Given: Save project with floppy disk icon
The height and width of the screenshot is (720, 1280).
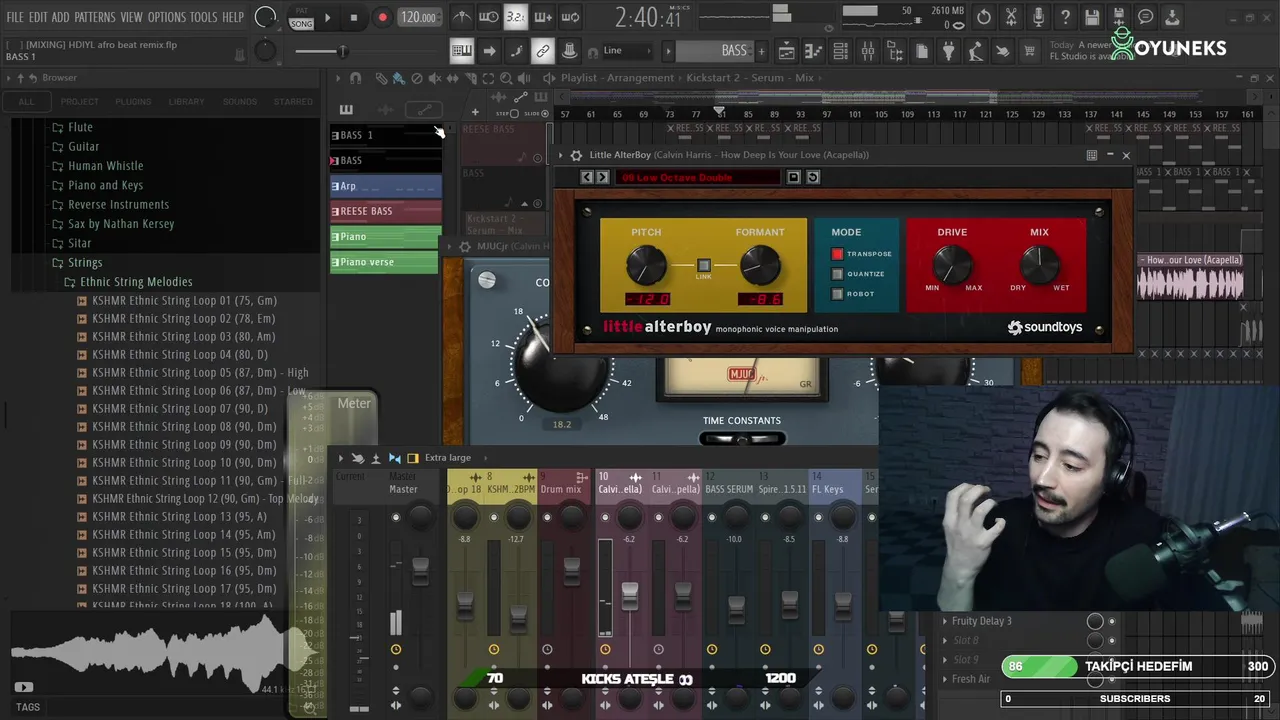Looking at the screenshot, I should pos(1092,17).
